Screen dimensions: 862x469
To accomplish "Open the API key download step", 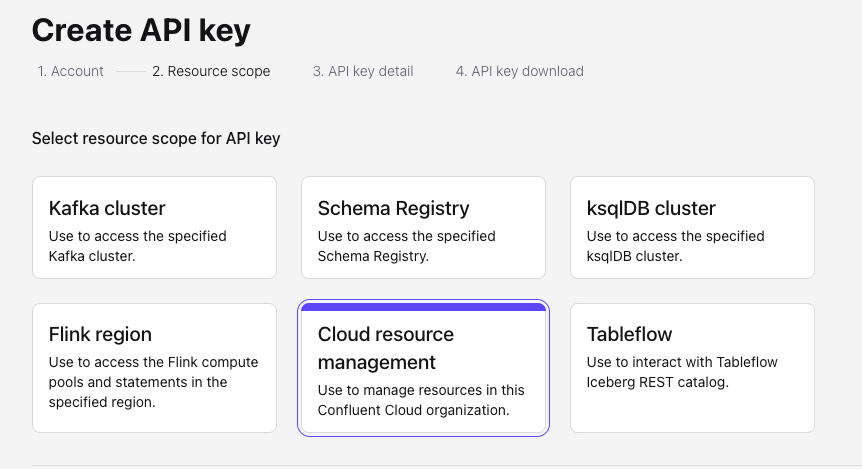I will pos(520,71).
